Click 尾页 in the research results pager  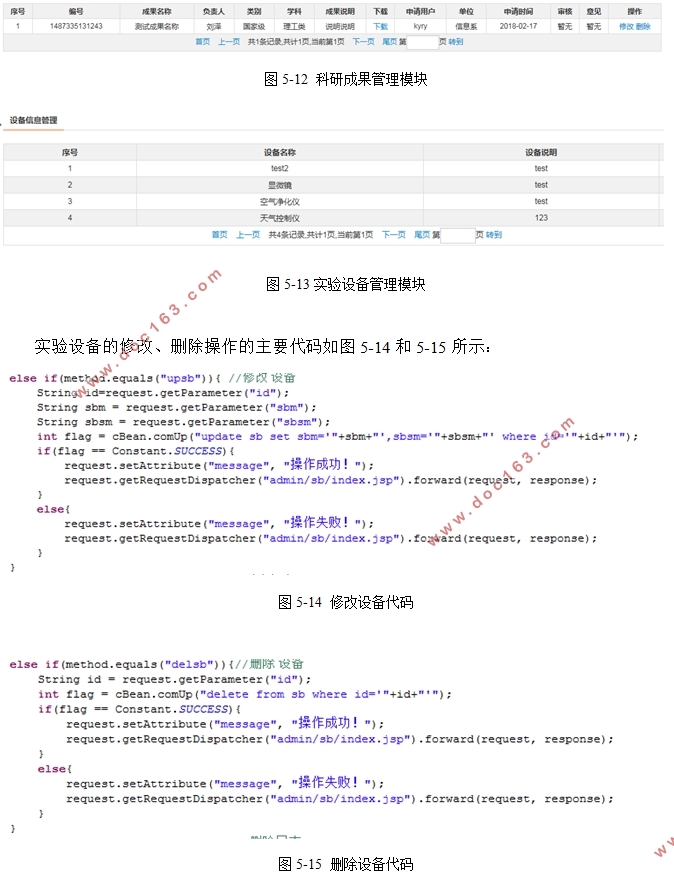[x=389, y=42]
